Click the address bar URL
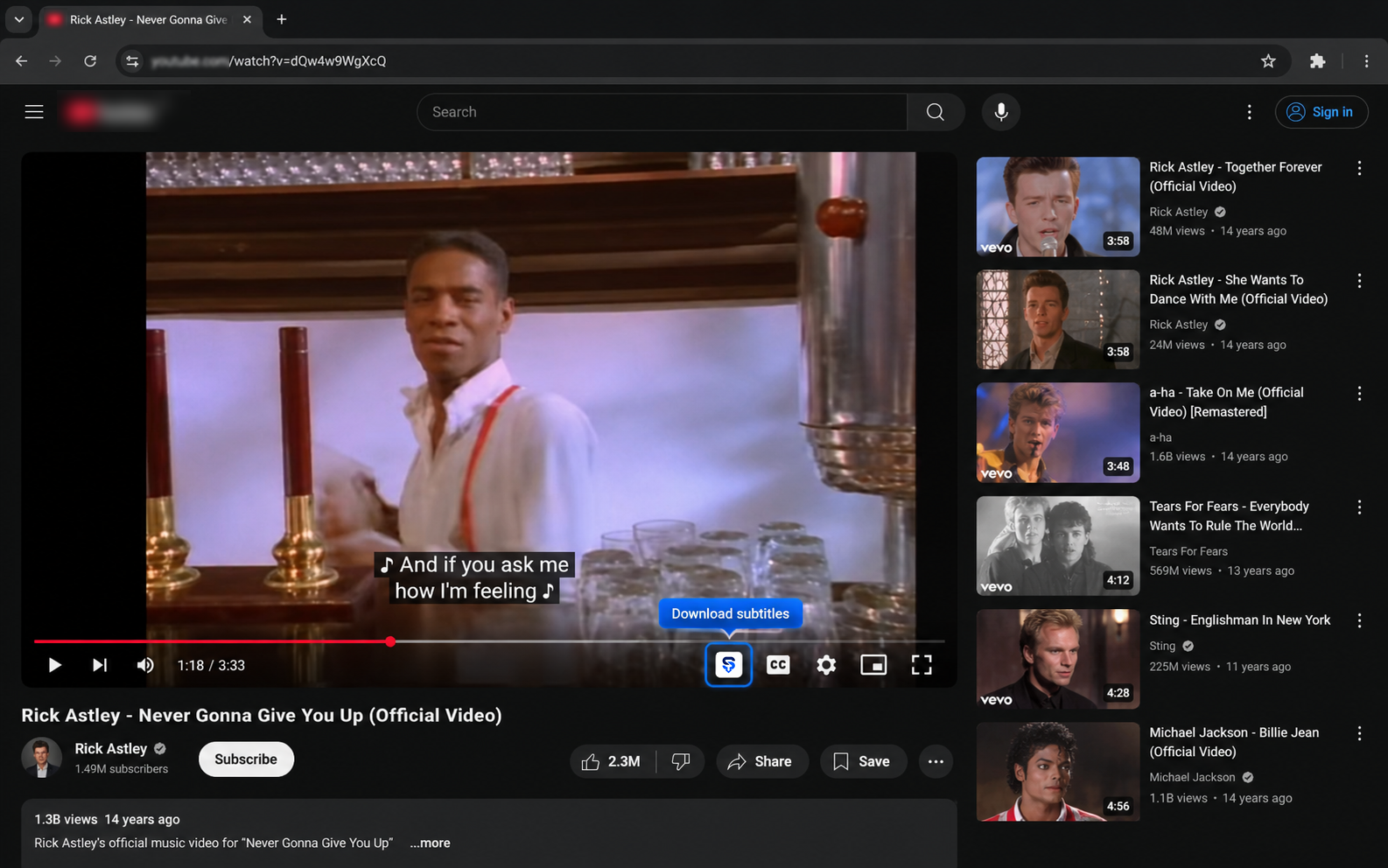 269,61
